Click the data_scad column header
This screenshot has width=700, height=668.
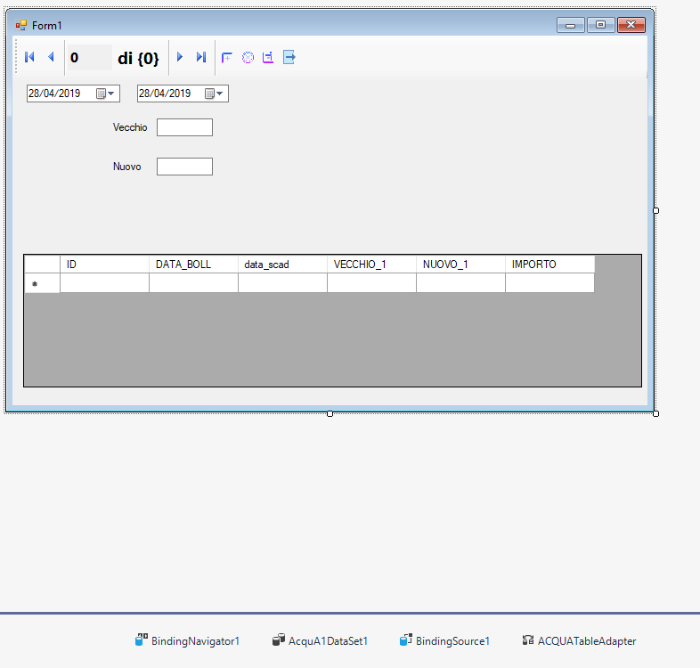(x=283, y=264)
